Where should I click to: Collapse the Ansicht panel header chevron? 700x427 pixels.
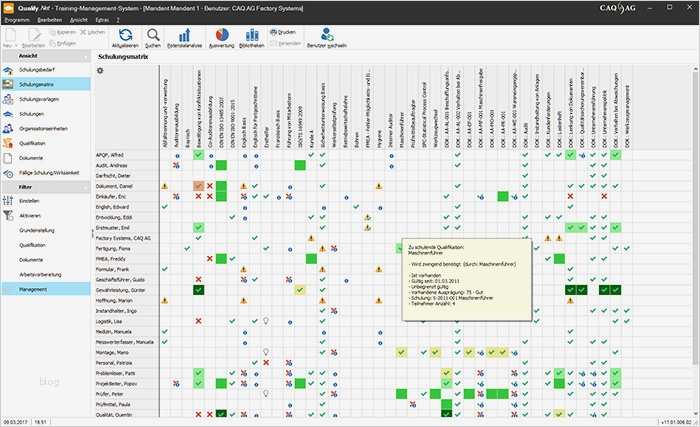coord(85,56)
